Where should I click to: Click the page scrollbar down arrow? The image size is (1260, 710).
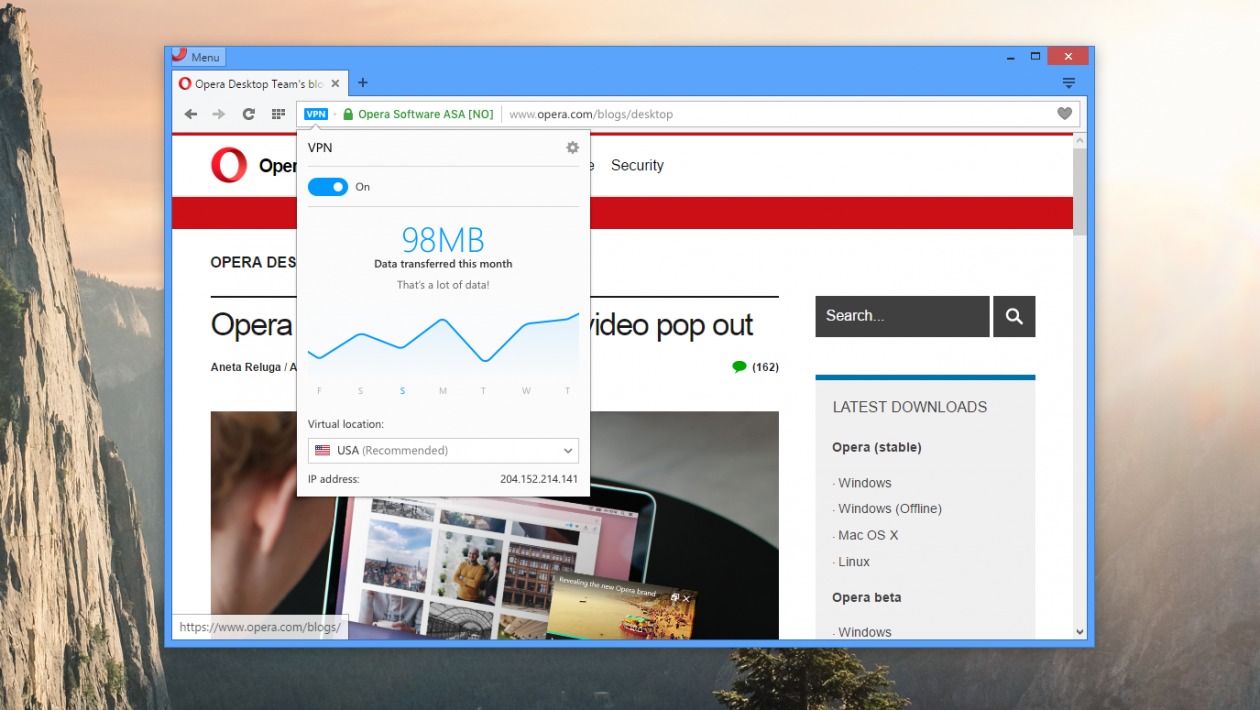(1080, 632)
